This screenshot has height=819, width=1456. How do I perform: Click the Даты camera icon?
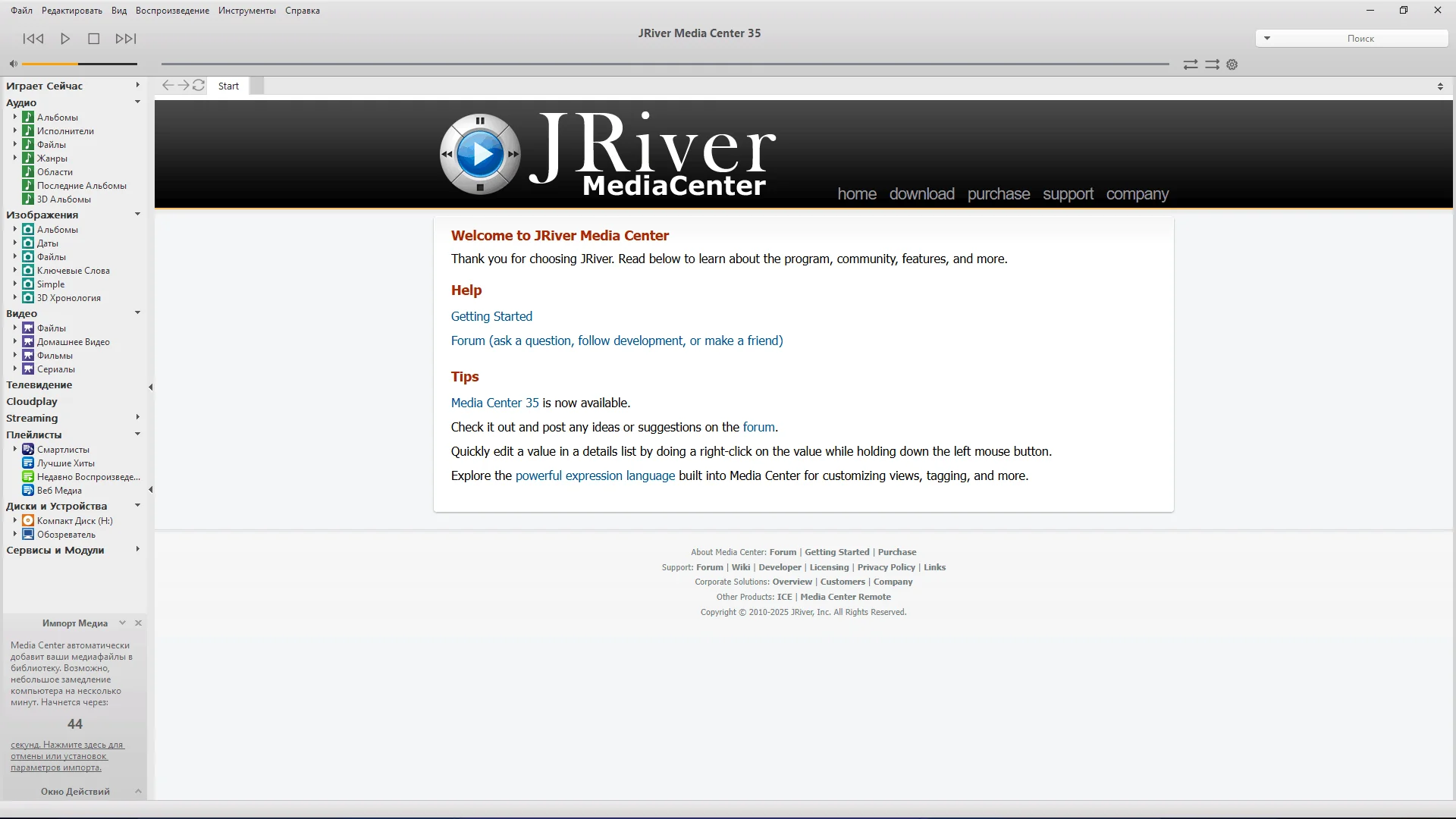[x=28, y=243]
